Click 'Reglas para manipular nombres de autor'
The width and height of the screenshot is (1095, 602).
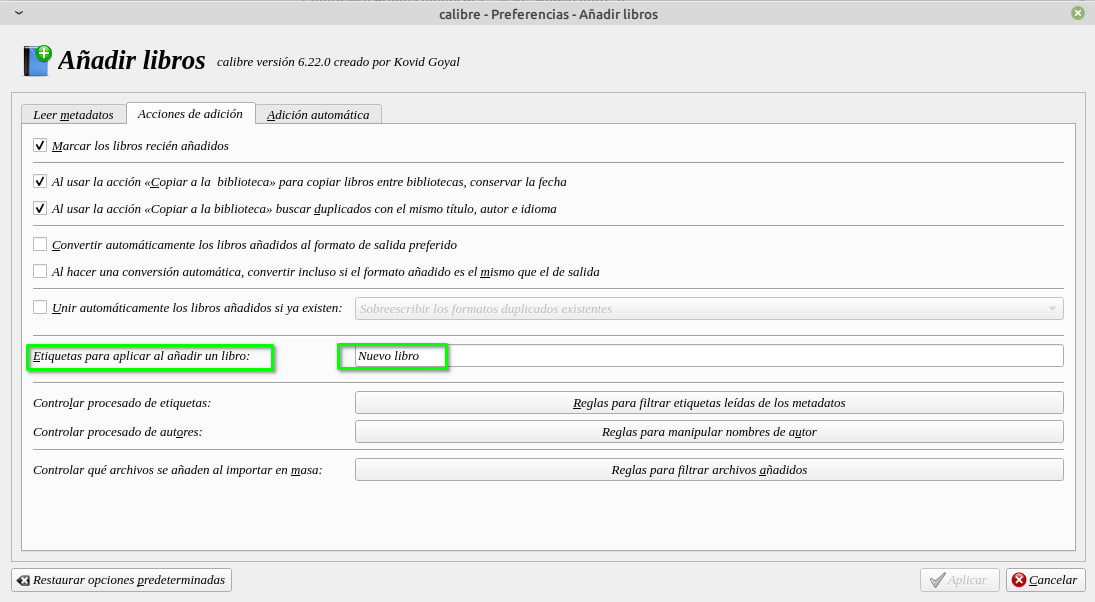tap(709, 432)
